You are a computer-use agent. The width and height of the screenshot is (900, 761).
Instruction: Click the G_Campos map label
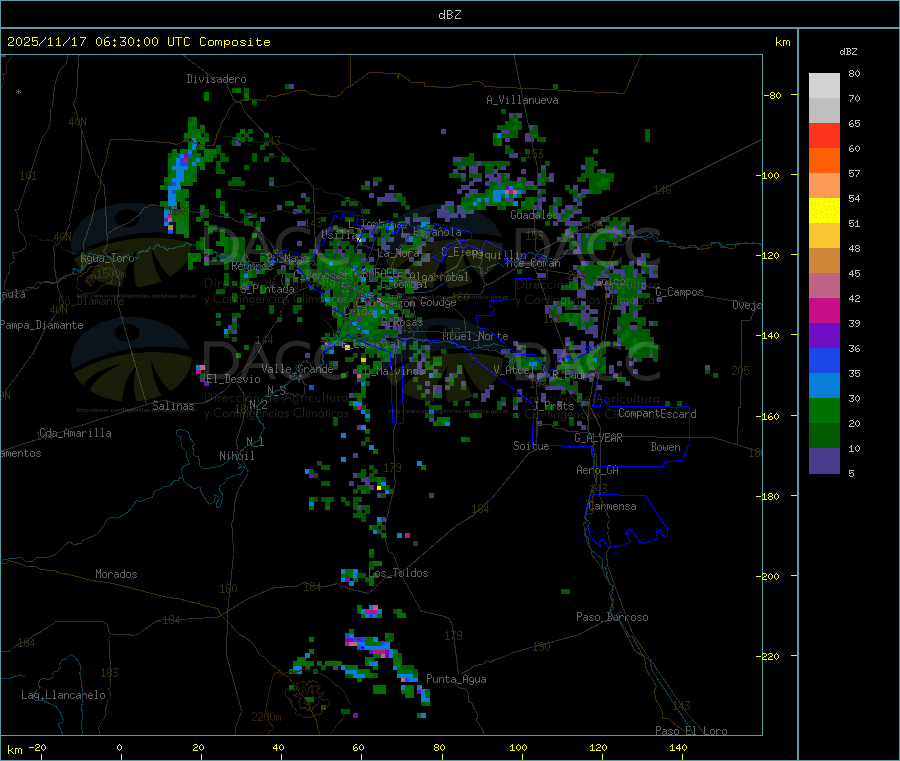click(679, 292)
